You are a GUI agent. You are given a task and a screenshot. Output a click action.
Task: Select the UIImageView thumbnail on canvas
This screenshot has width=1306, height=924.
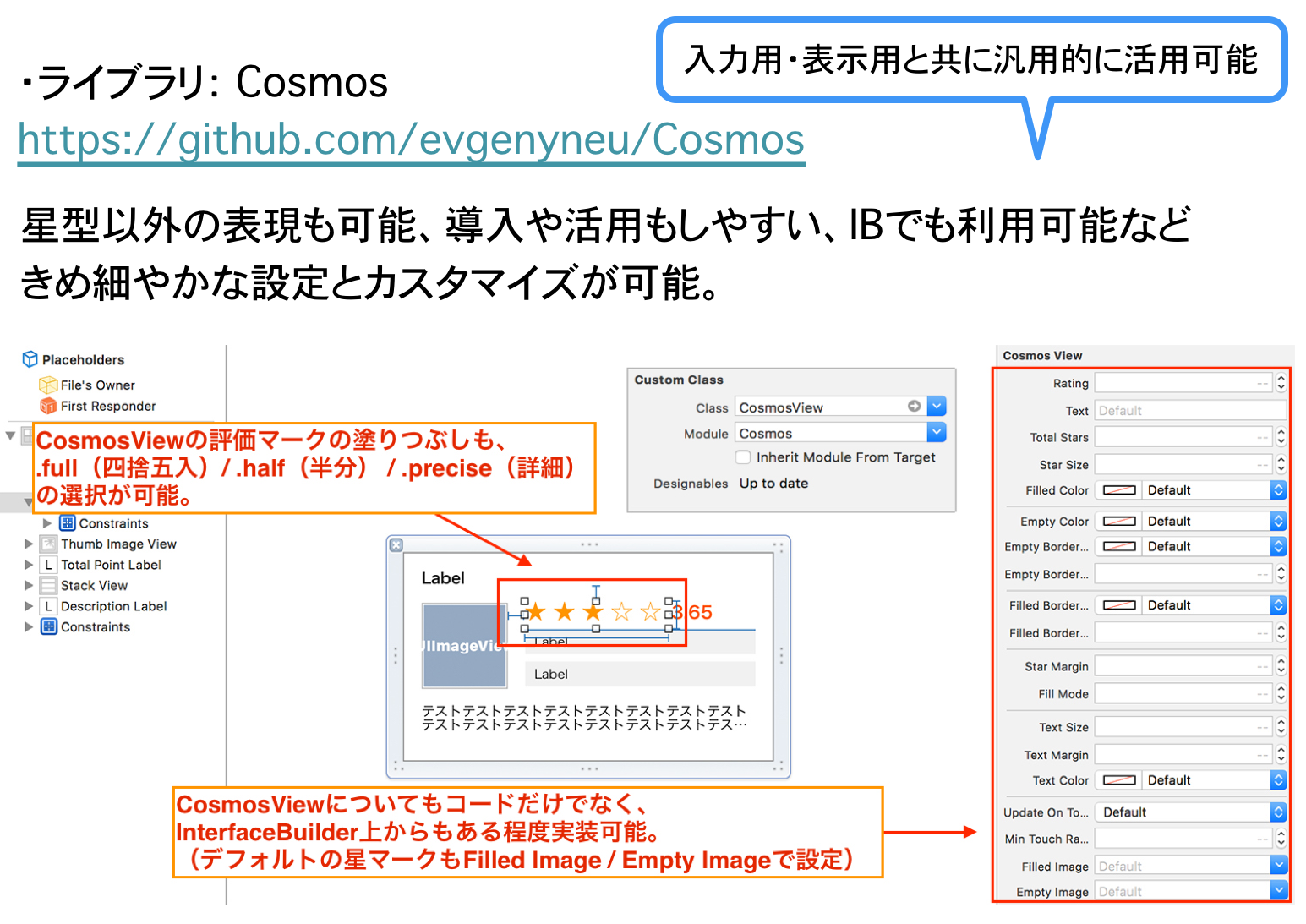[x=464, y=645]
